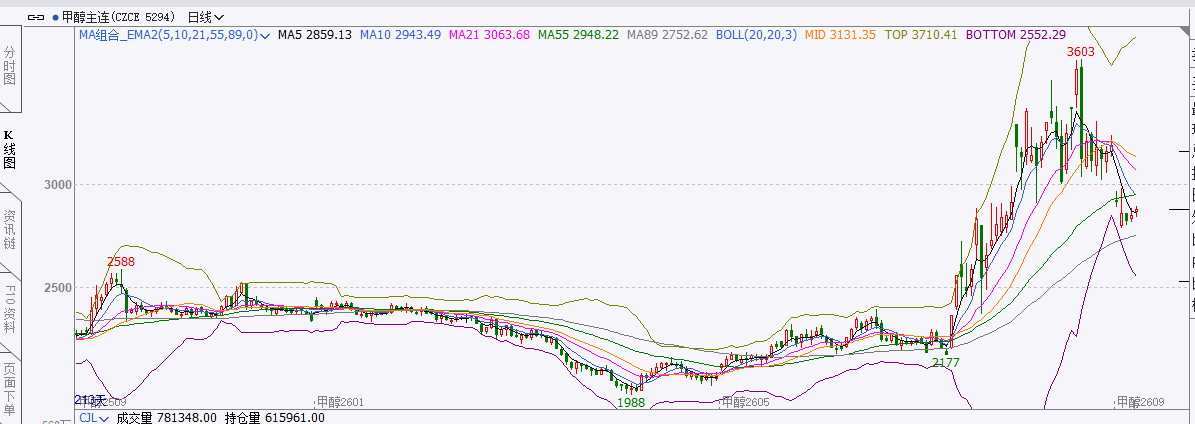Click the 1988 low price marker

630,402
